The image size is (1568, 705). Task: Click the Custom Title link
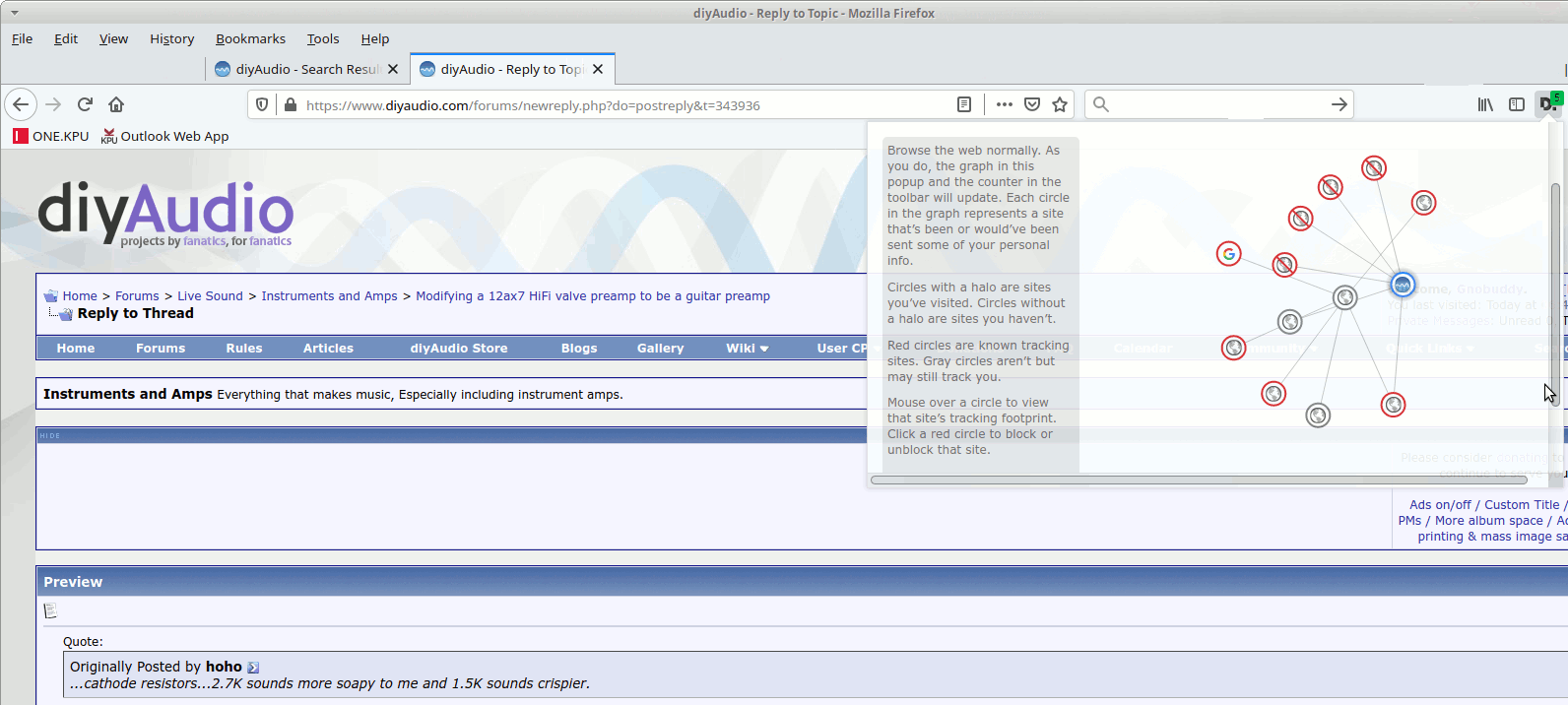(1522, 505)
